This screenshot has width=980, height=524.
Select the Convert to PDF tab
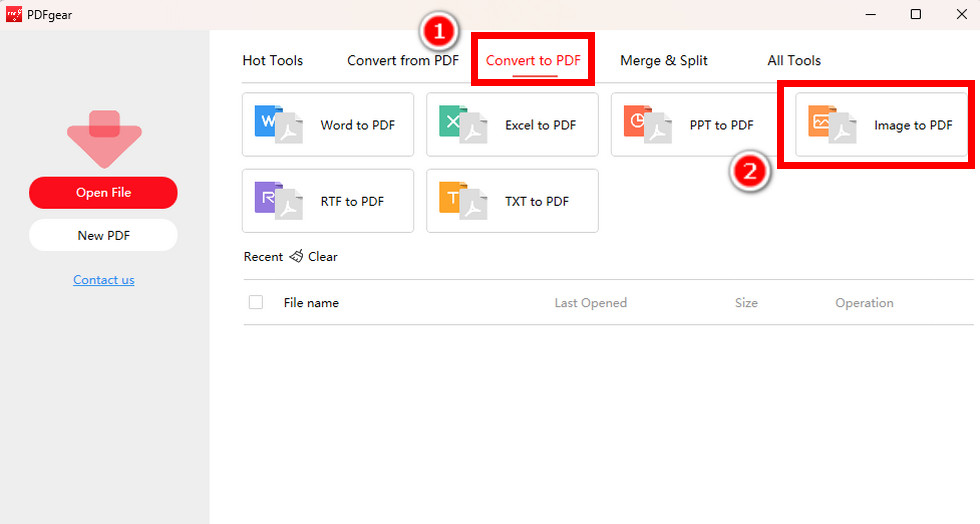pyautogui.click(x=533, y=61)
